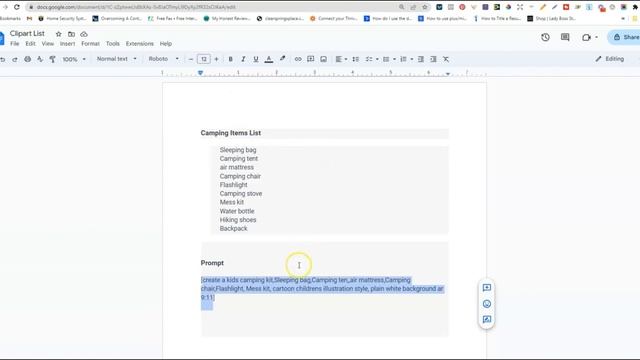Open the File menu
Image resolution: width=640 pixels, height=360 pixels.
point(15,44)
